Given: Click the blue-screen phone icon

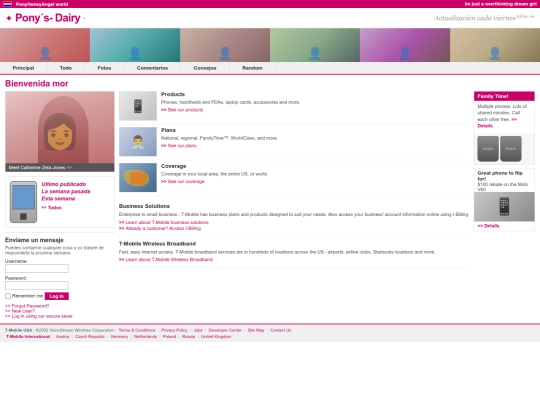Looking at the screenshot, I should coord(23,202).
